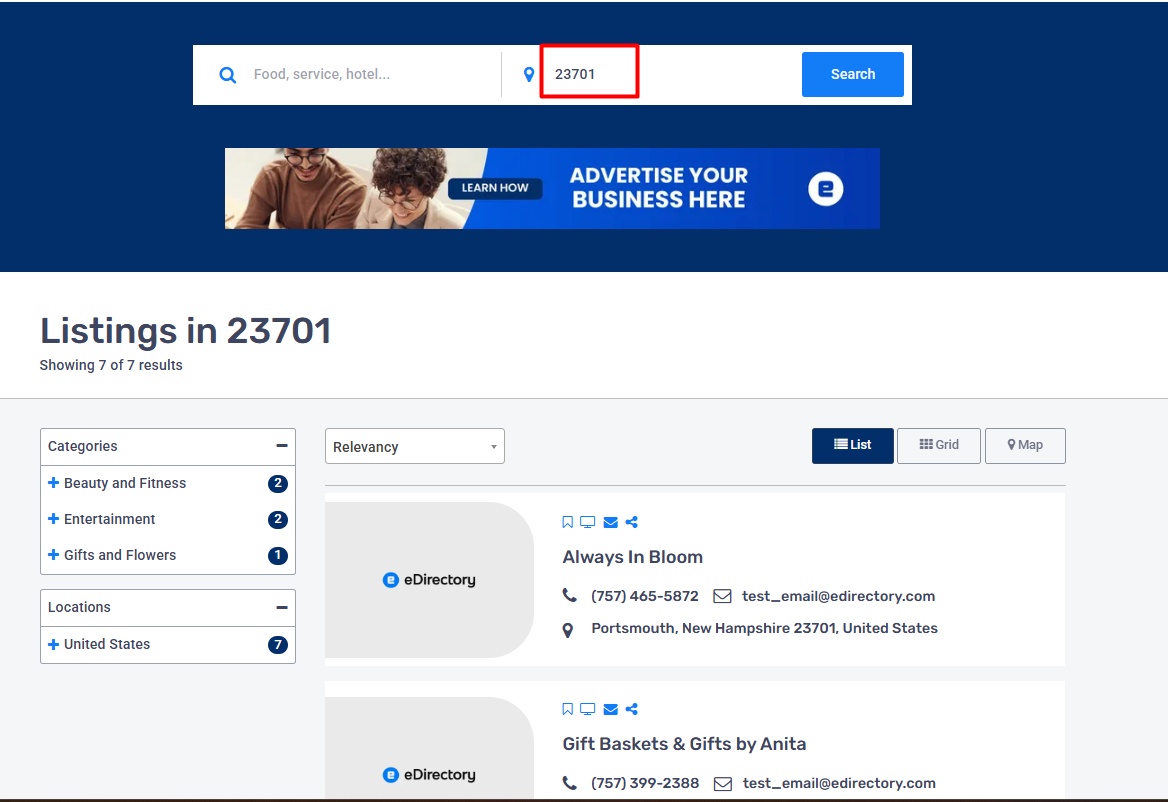
Task: Bookmark the Always In Bloom listing
Action: coord(568,522)
